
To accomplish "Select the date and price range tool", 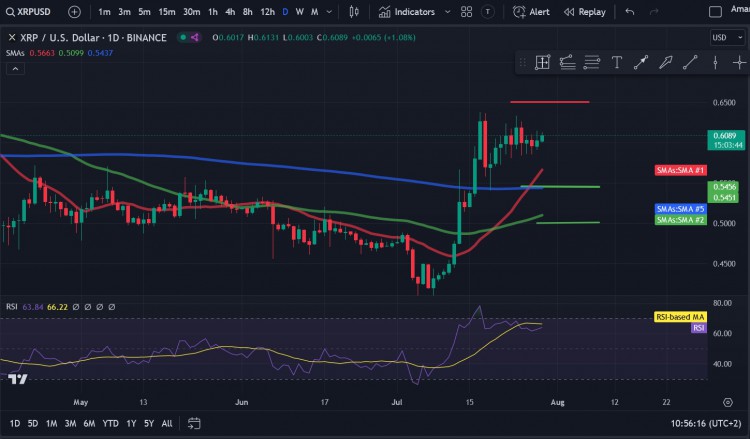I will 542,62.
